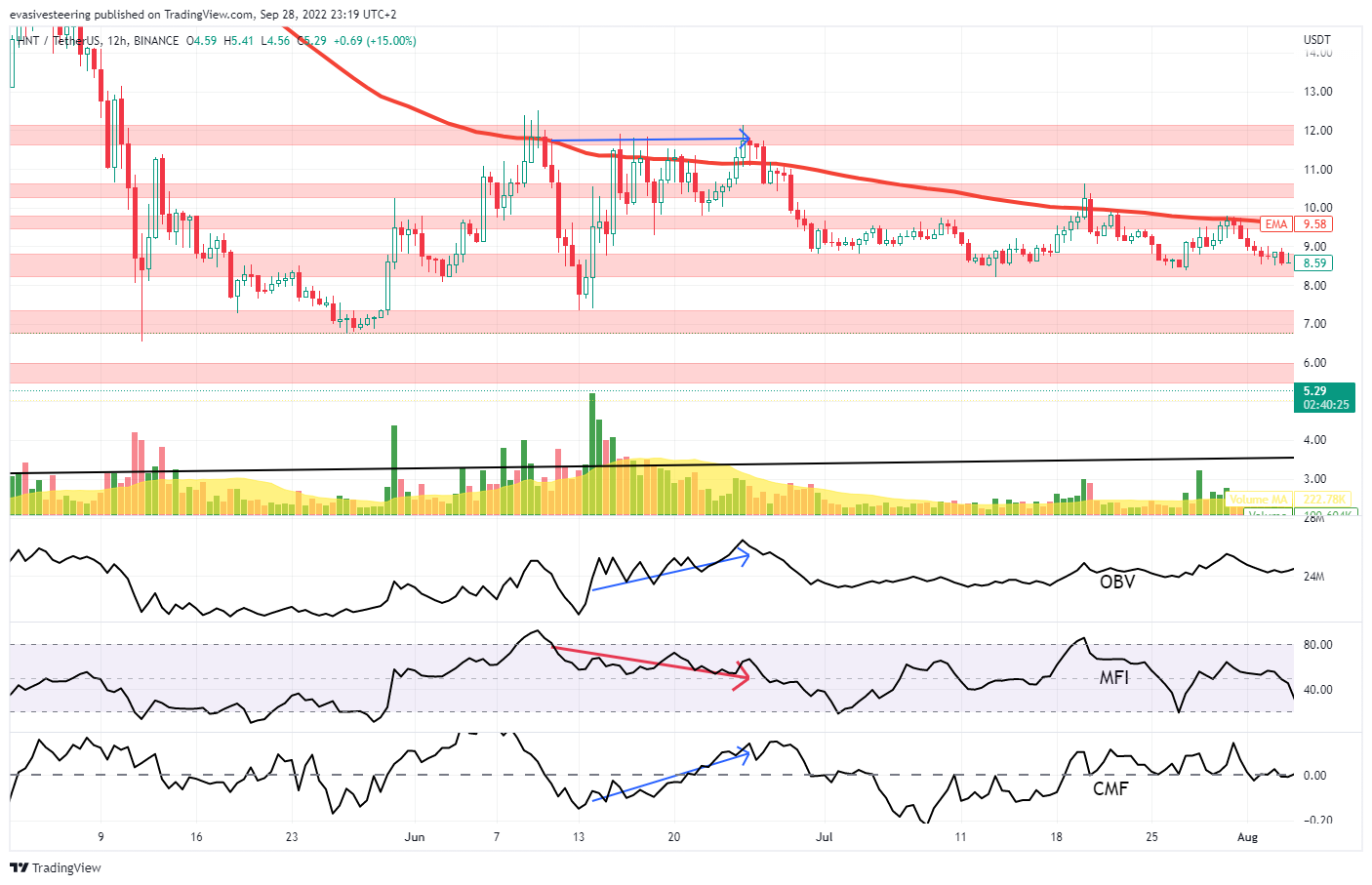Image resolution: width=1372 pixels, height=885 pixels.
Task: Click the TradingView logo at bottom-left
Action: pos(56,867)
